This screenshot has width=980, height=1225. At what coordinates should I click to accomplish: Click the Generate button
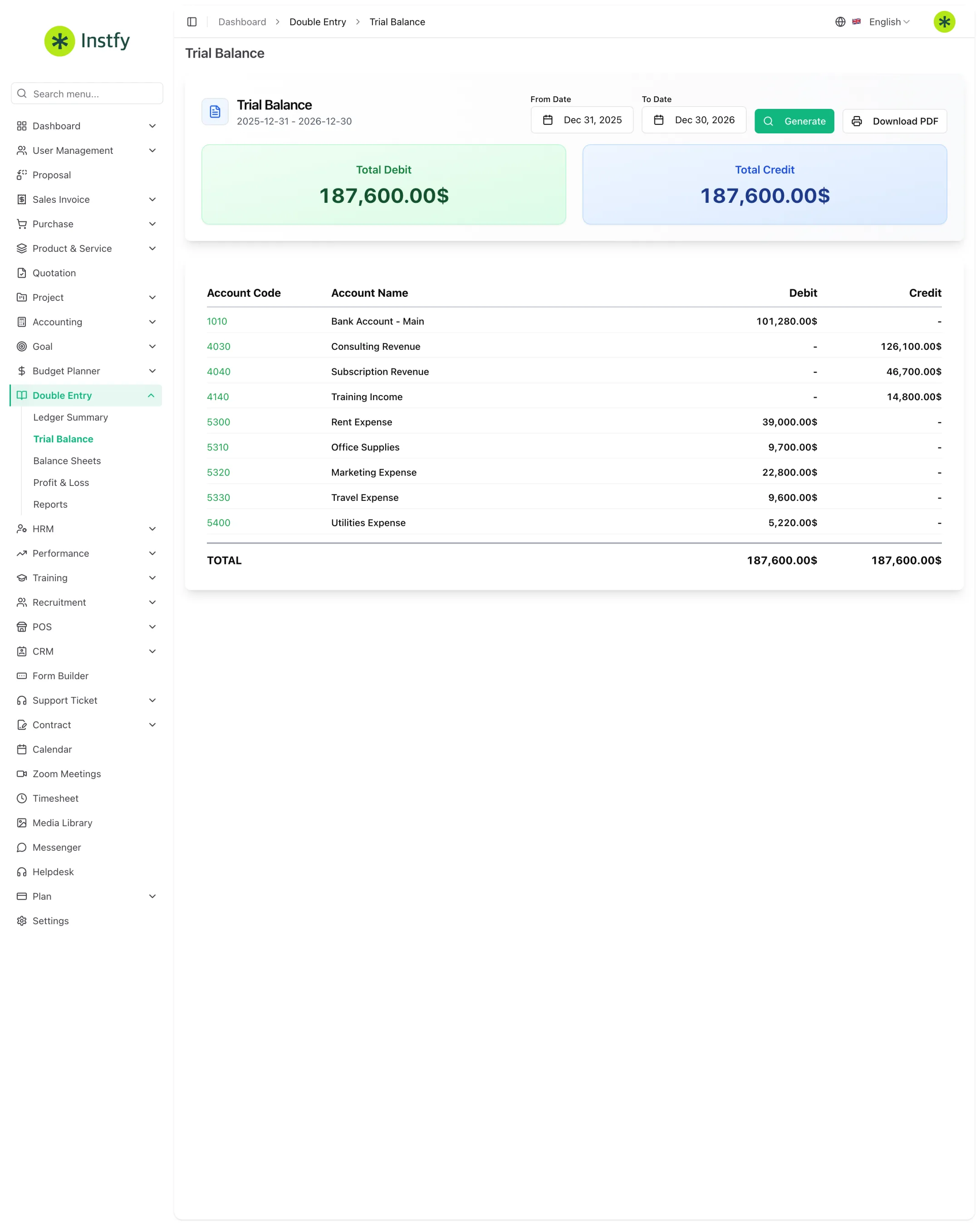click(794, 121)
